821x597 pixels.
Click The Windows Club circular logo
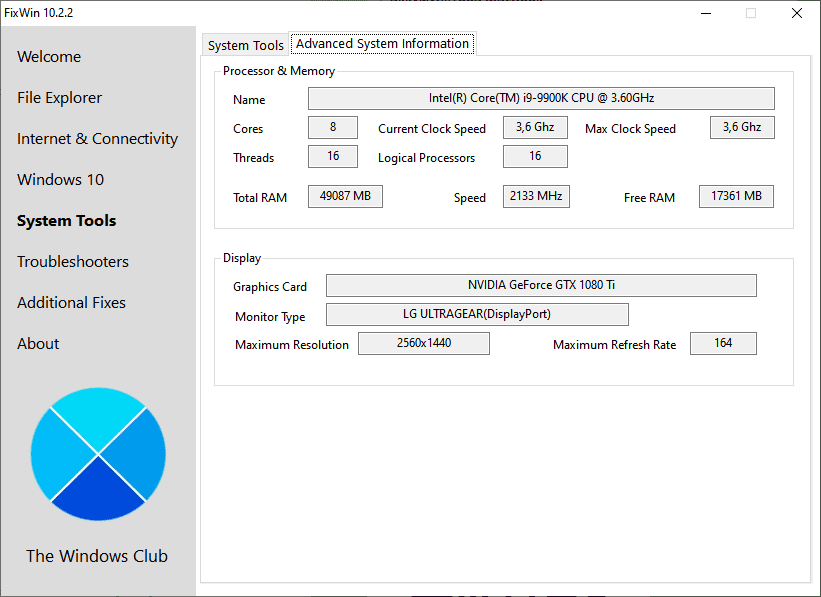(x=98, y=454)
